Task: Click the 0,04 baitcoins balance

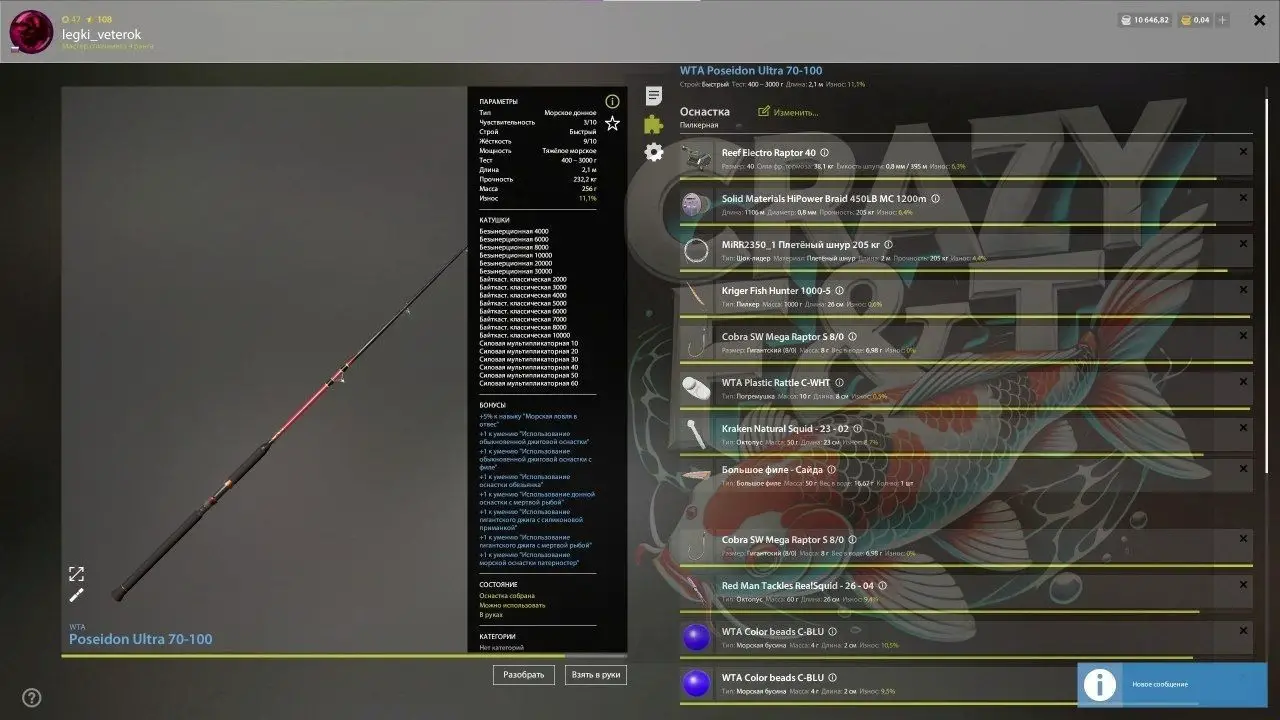Action: coord(1195,20)
